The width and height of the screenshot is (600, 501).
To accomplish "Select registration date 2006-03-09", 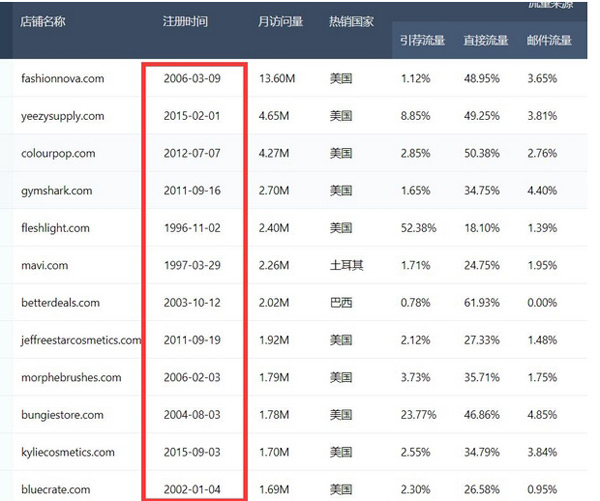I will point(192,79).
